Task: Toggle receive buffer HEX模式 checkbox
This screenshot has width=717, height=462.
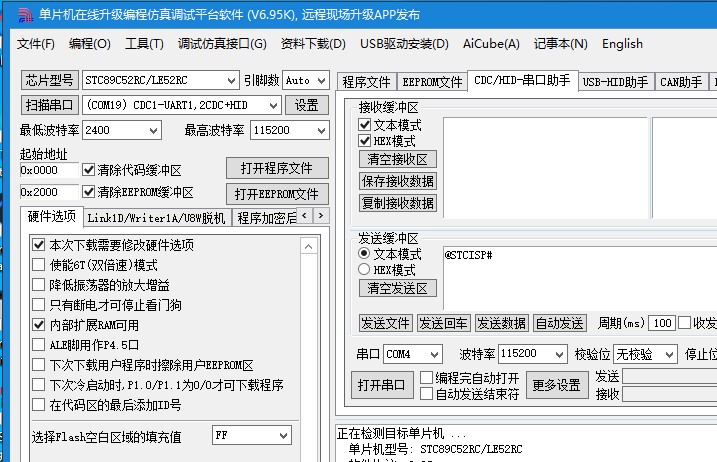Action: [364, 141]
